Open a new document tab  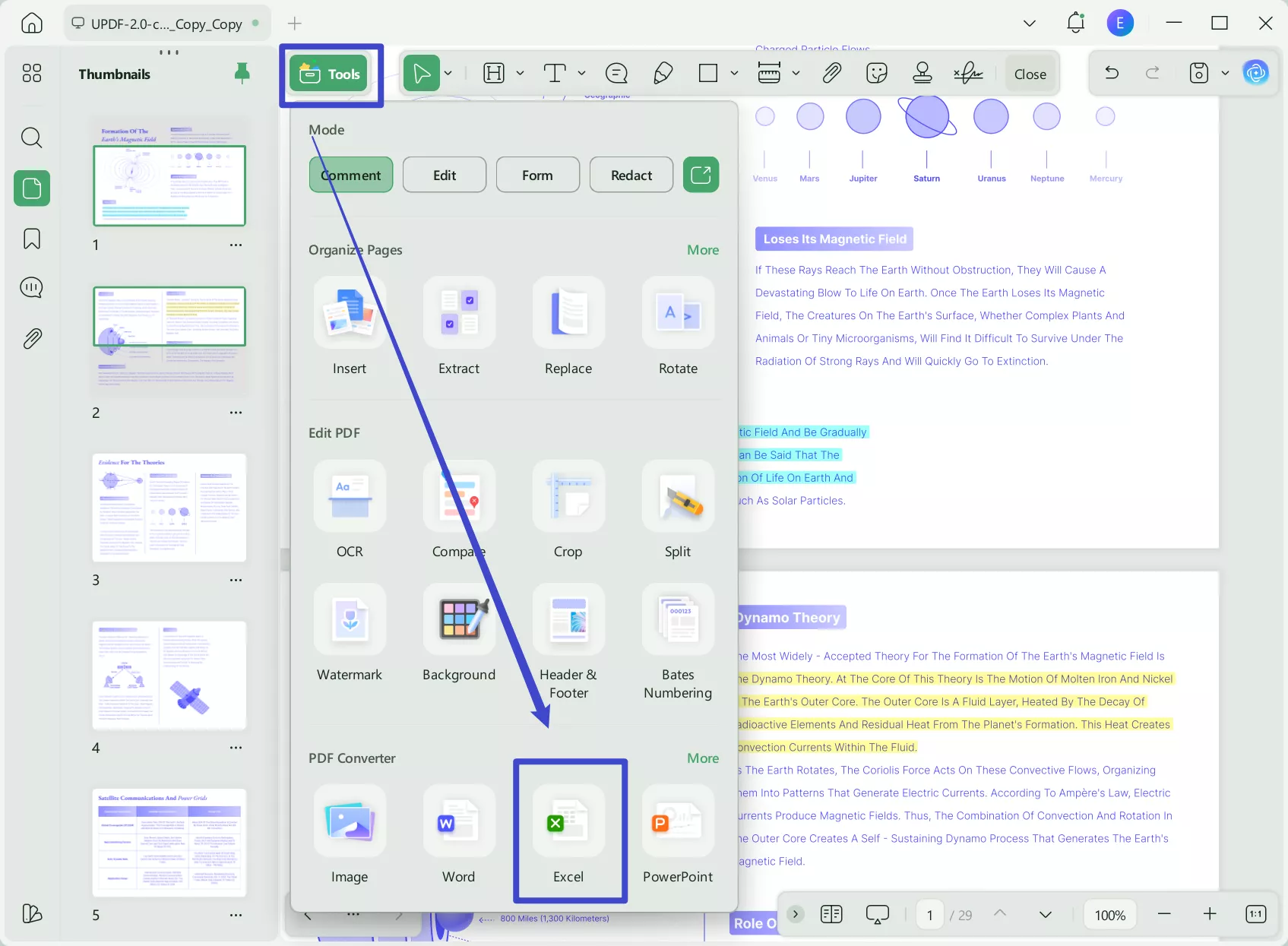point(293,24)
